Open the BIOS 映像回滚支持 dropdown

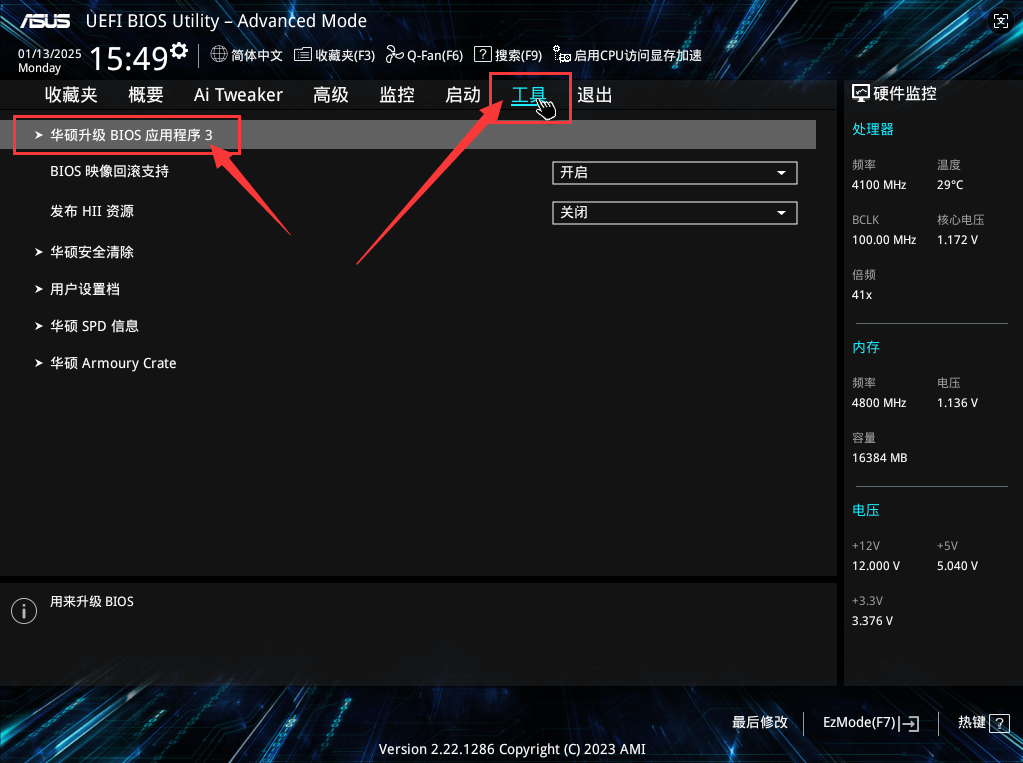pos(674,173)
